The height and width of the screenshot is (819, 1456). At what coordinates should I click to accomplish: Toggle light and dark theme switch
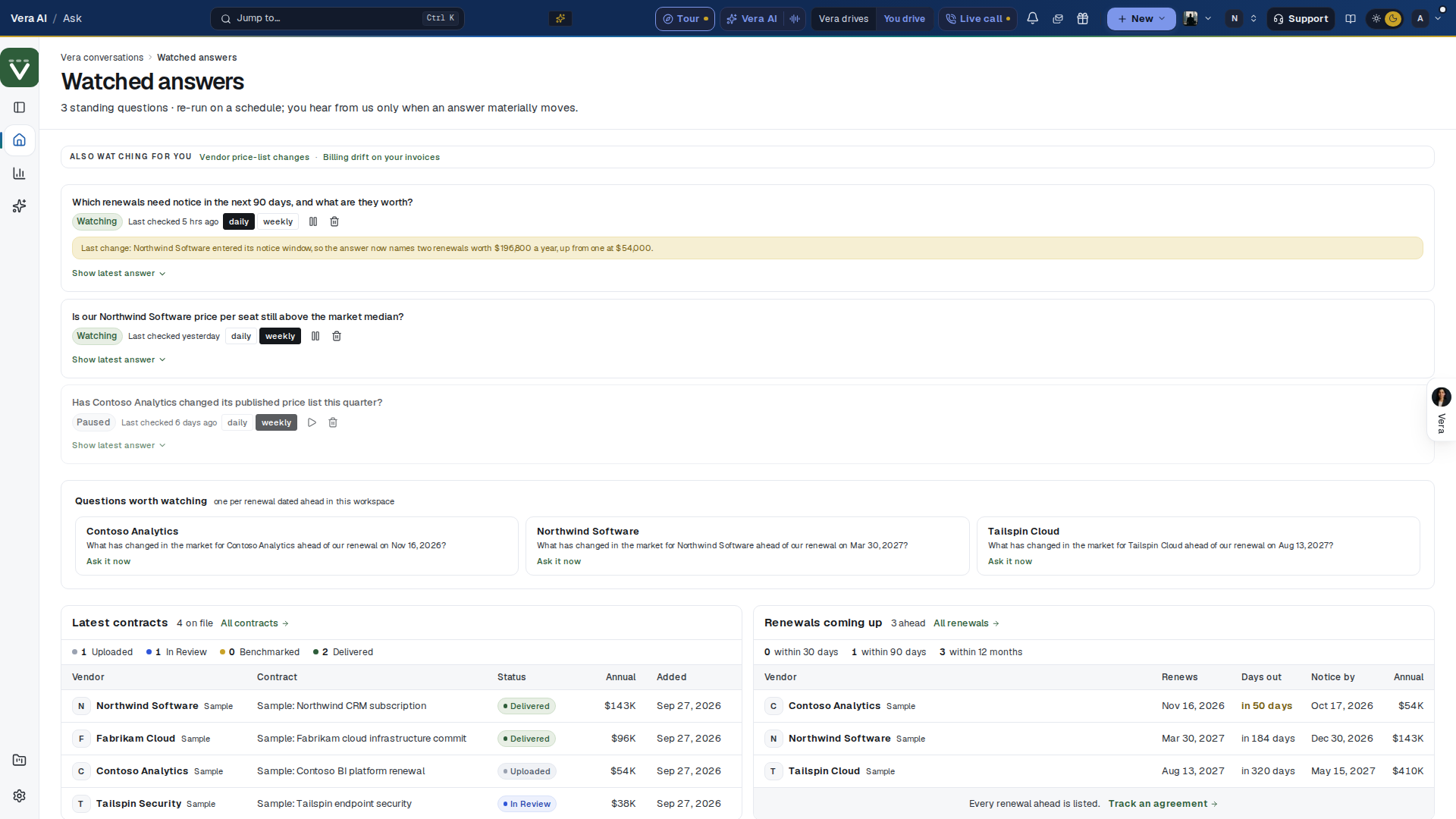(x=1385, y=19)
